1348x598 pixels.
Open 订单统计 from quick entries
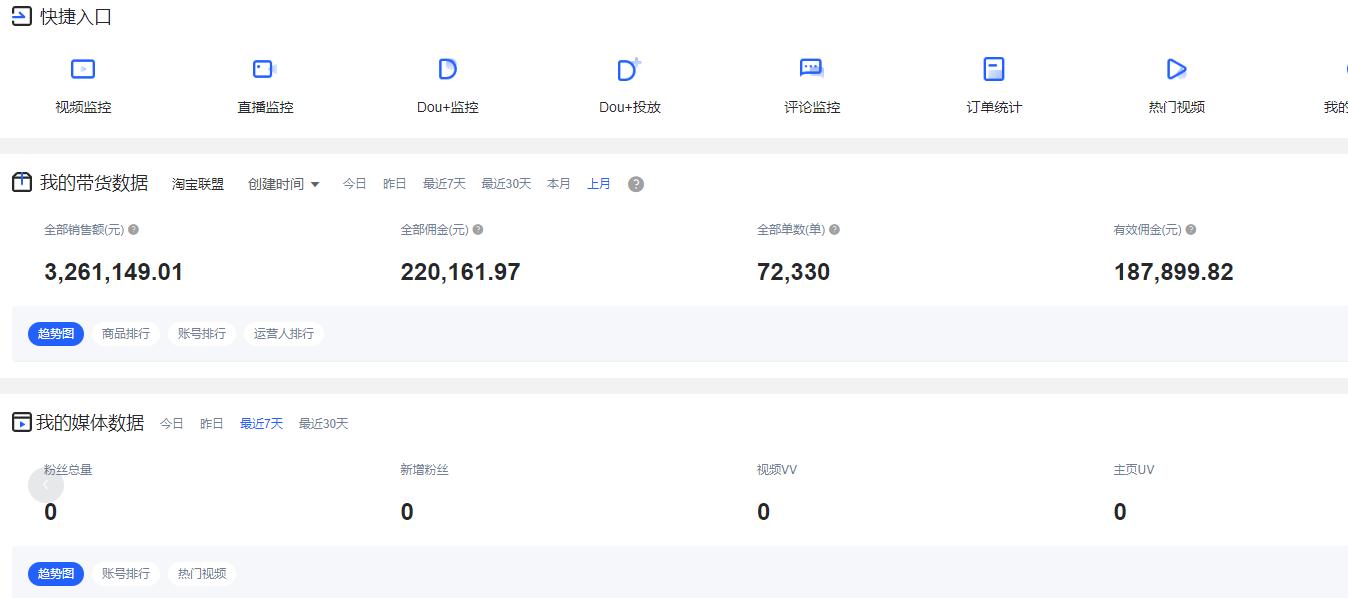pos(993,68)
